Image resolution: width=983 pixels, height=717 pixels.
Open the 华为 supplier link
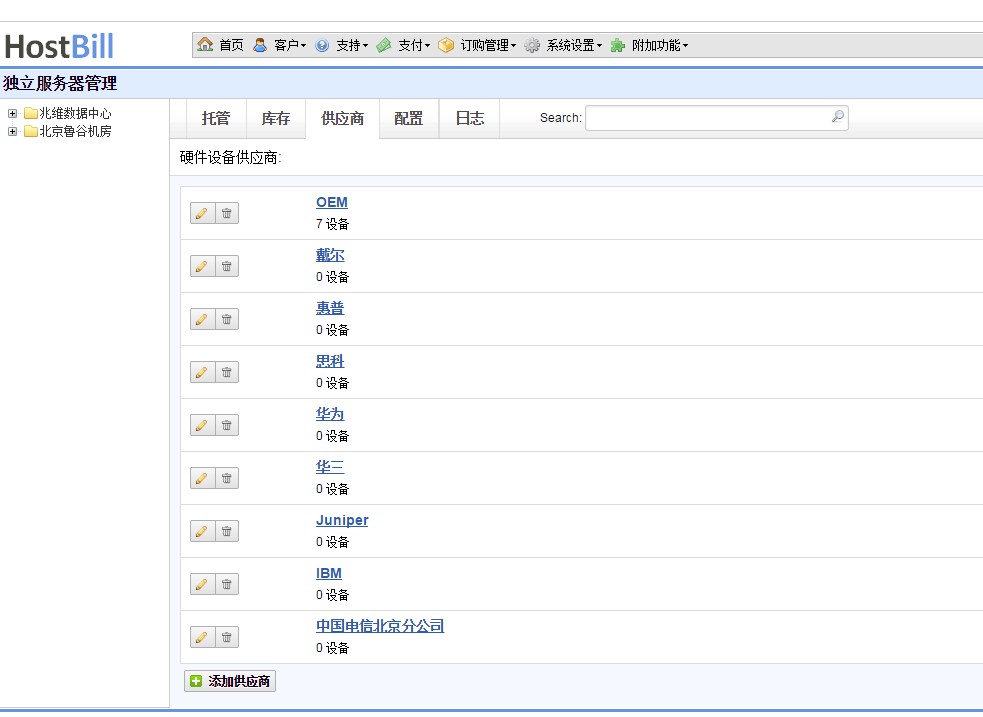point(330,414)
